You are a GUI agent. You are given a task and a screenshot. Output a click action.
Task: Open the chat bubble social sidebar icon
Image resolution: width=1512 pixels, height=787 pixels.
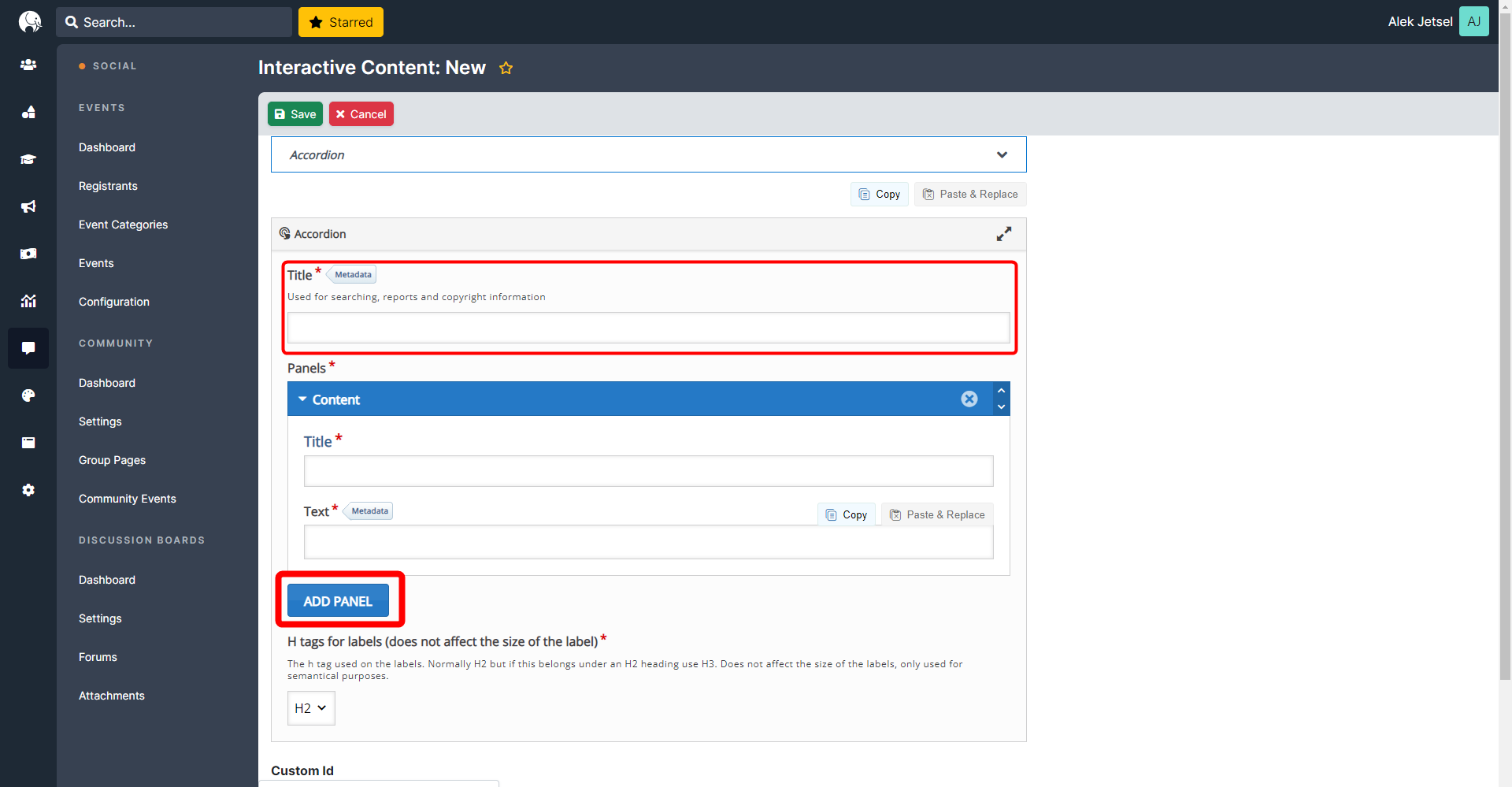(28, 348)
